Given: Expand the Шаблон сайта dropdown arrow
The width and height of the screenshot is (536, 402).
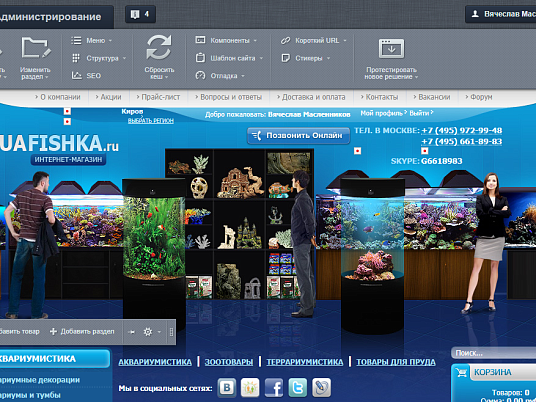Looking at the screenshot, I should [261, 58].
